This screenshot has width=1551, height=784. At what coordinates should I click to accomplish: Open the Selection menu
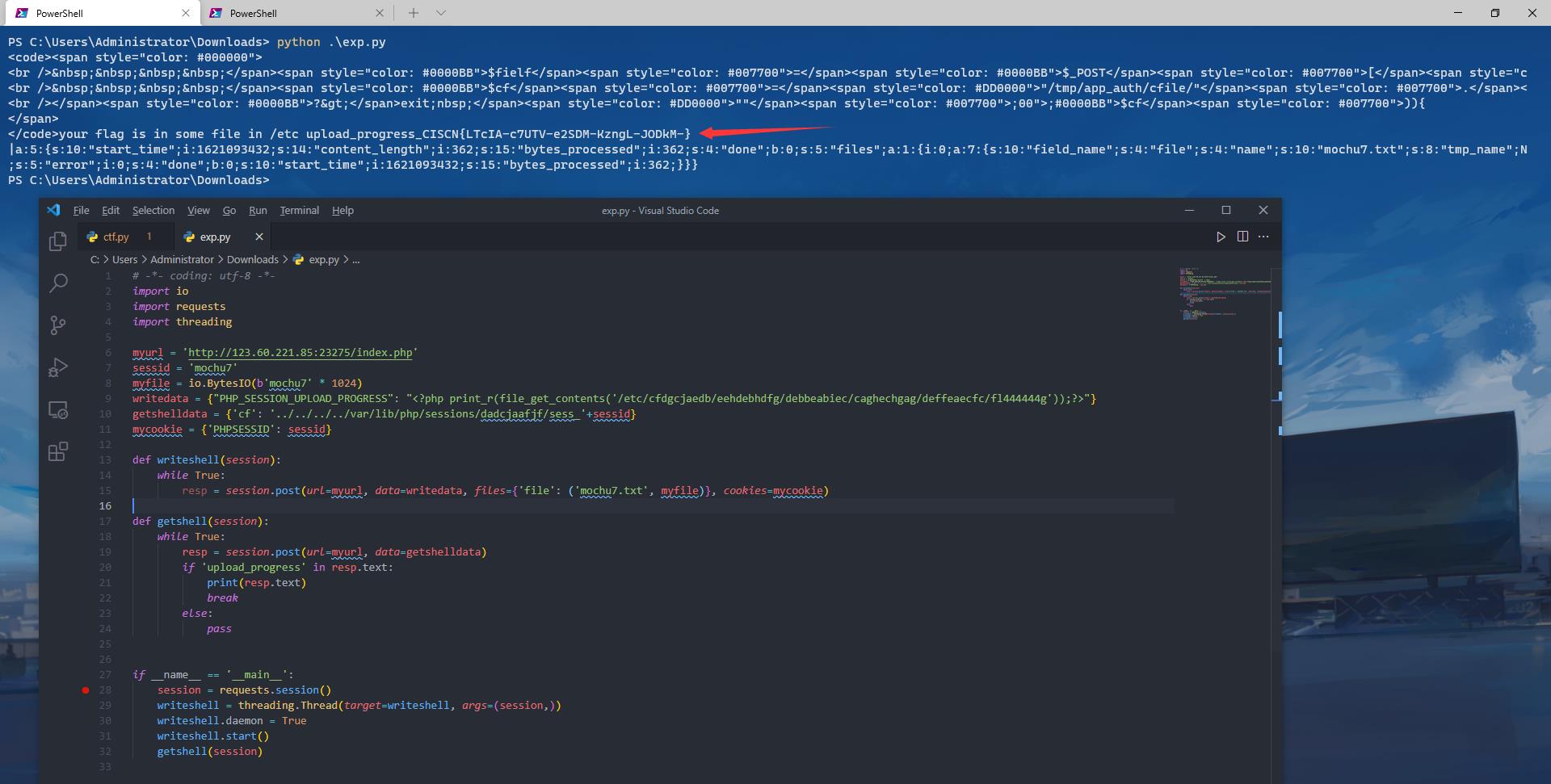[x=153, y=210]
